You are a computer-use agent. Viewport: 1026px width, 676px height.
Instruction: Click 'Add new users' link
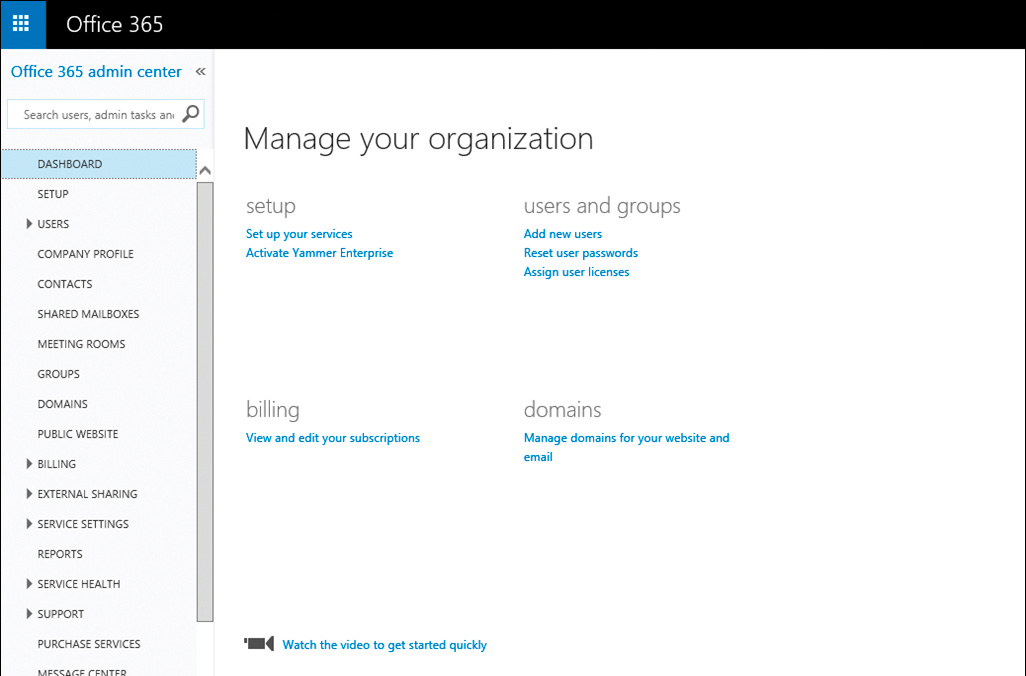point(563,234)
